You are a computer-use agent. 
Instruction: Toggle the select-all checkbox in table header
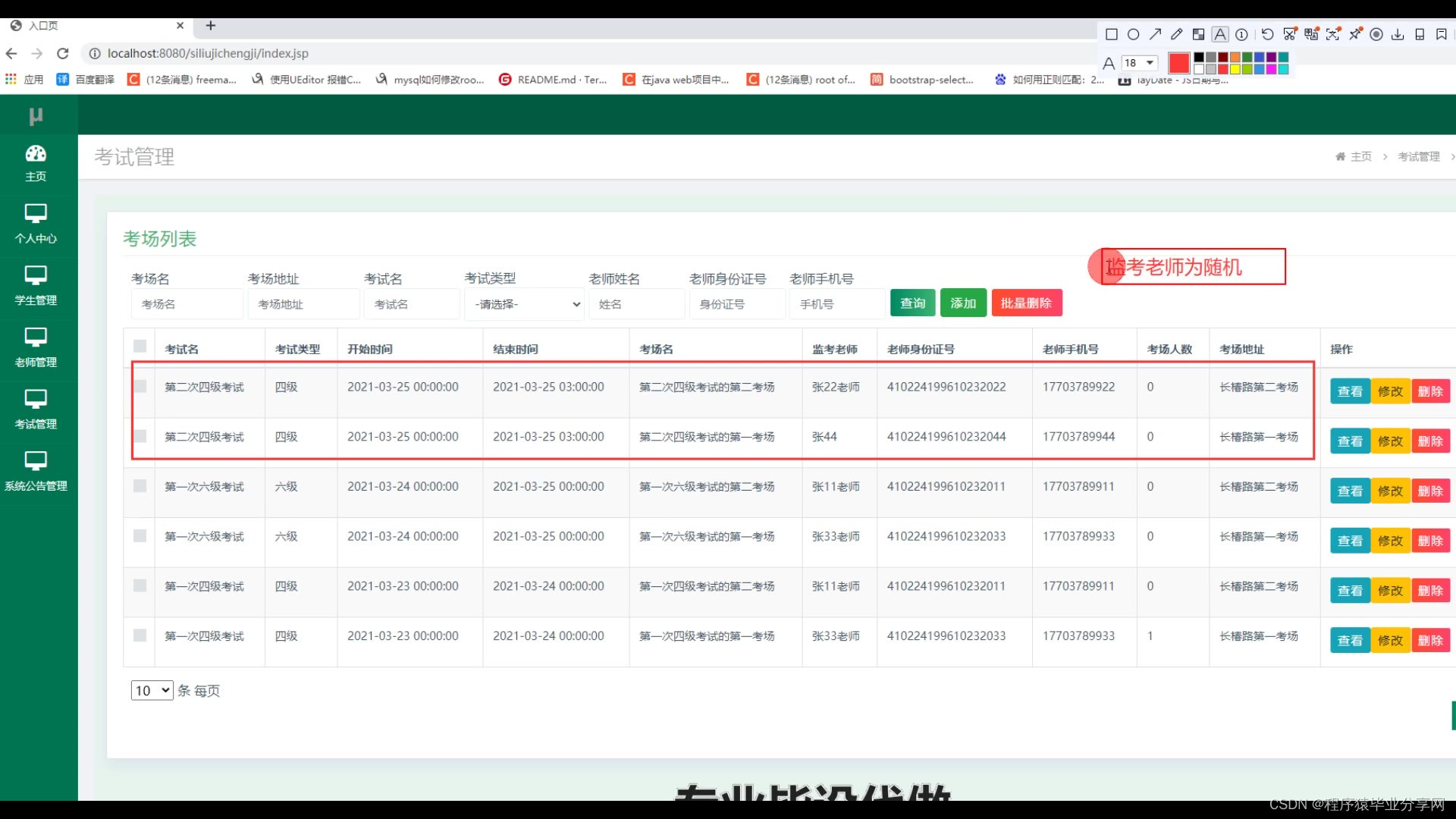pyautogui.click(x=140, y=346)
